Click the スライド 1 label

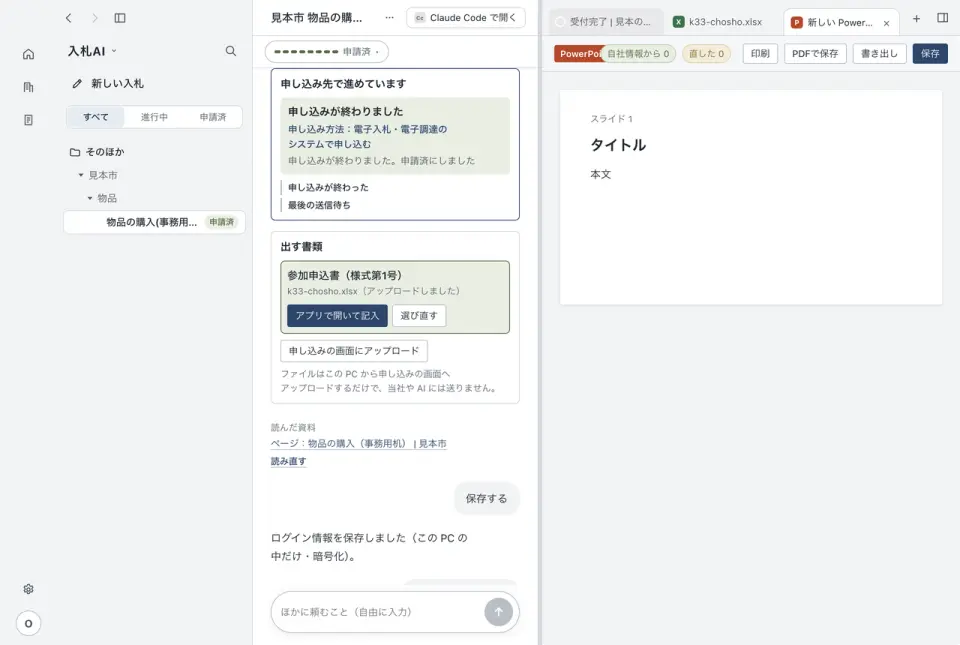611,119
